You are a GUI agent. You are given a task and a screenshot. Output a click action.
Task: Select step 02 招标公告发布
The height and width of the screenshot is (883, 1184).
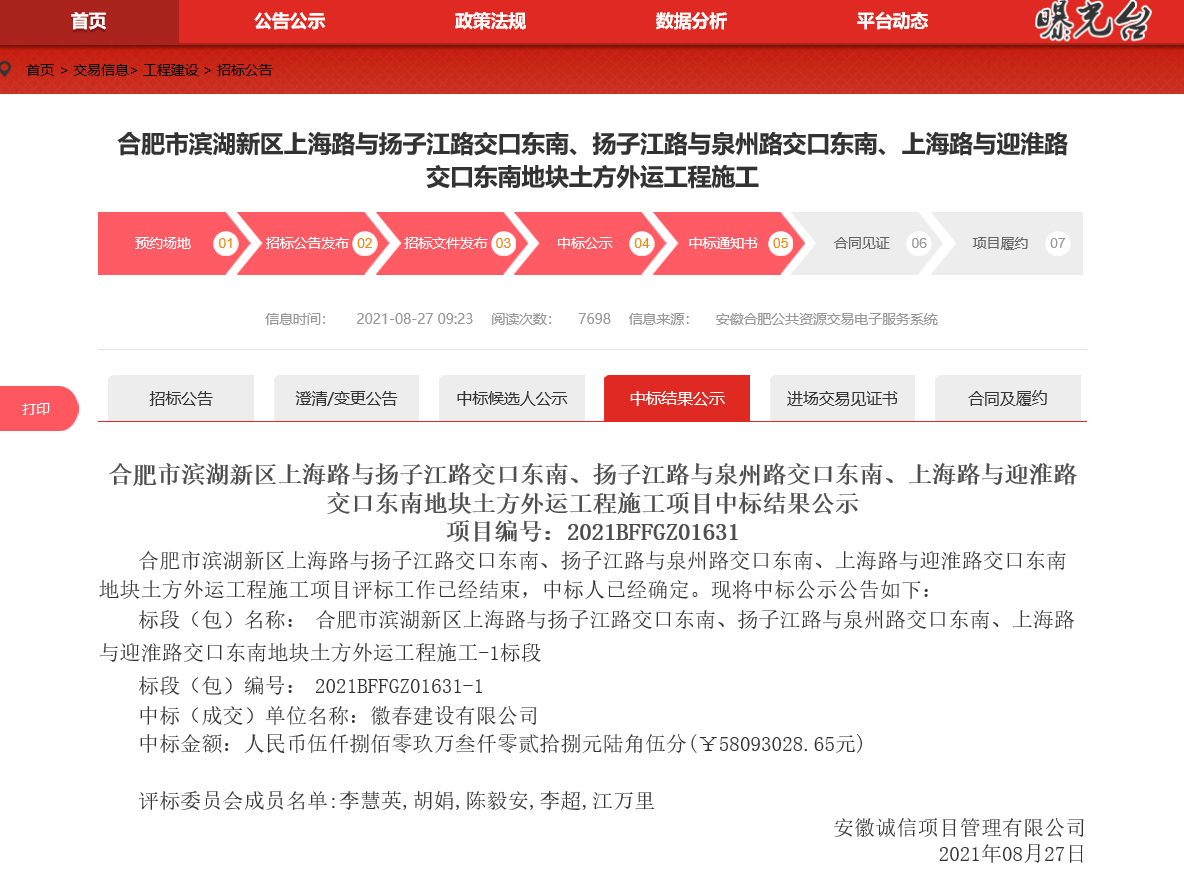(313, 243)
